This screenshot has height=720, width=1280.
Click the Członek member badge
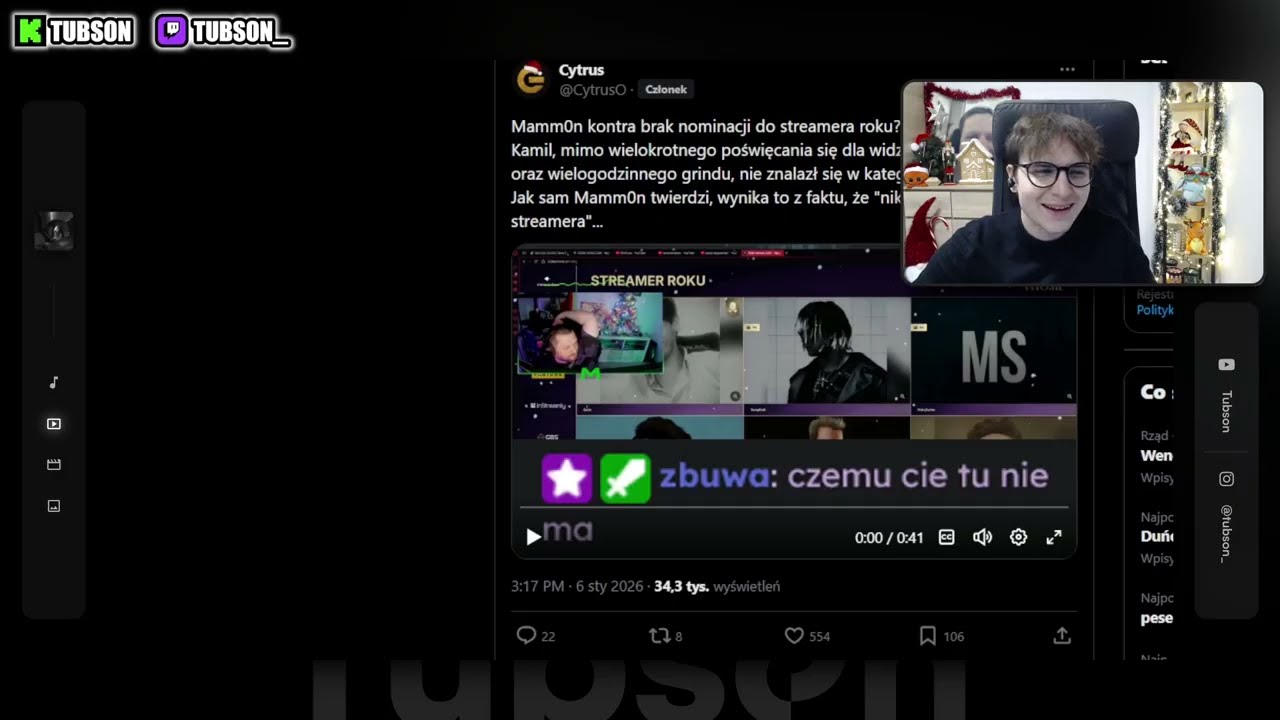point(666,90)
